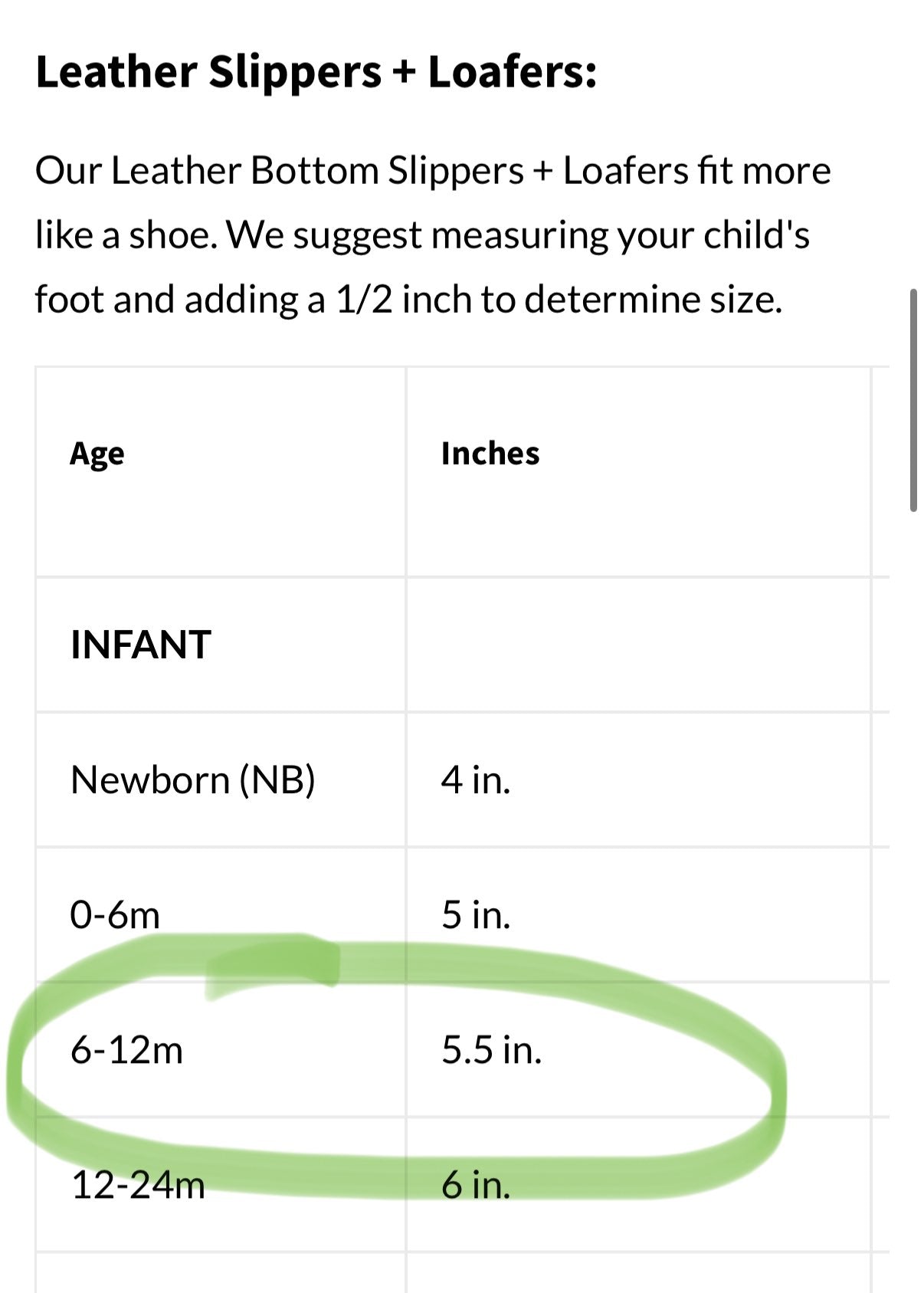This screenshot has height=1293, width=924.
Task: Click the "Newborn (NB)" age cell
Action: [192, 780]
